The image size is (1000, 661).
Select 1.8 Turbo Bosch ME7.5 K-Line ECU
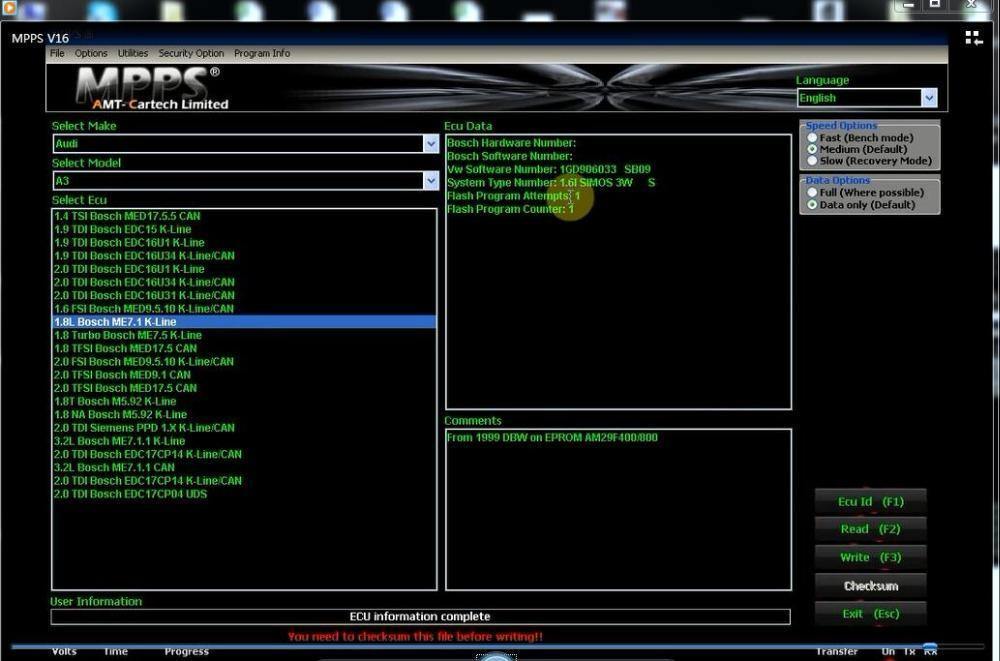[x=128, y=335]
